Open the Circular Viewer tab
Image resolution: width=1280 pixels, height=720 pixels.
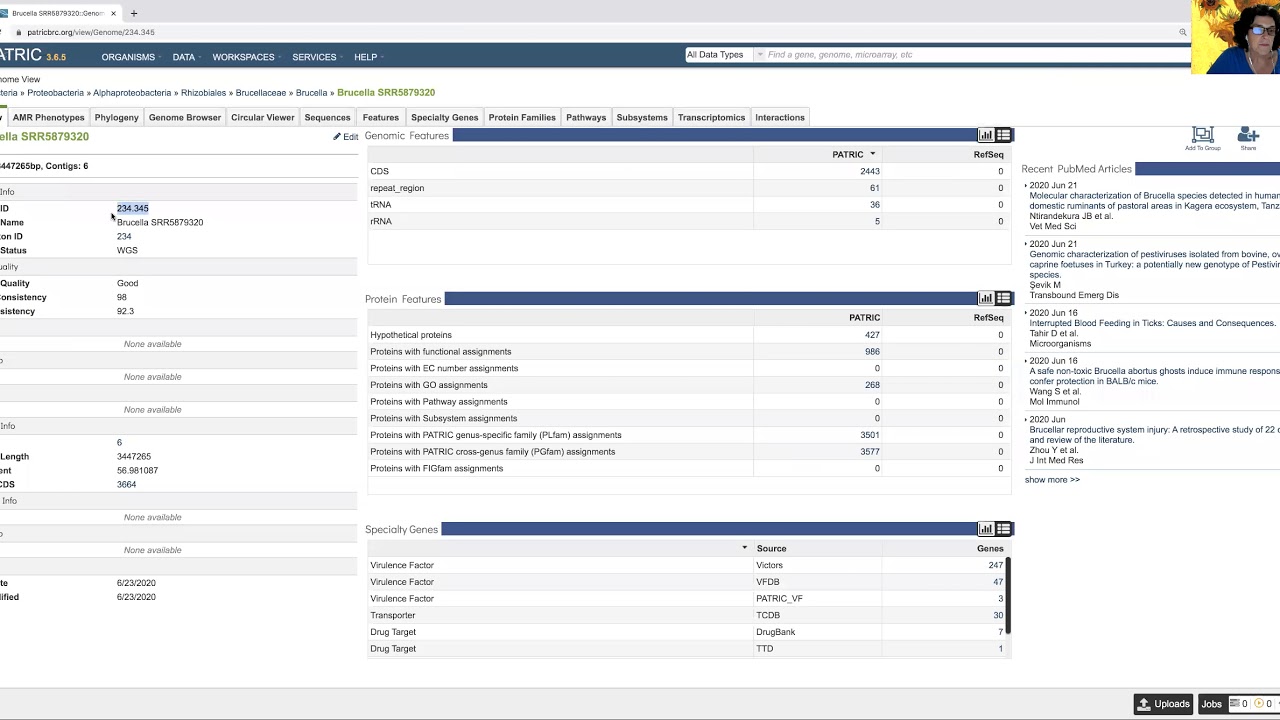coord(262,117)
